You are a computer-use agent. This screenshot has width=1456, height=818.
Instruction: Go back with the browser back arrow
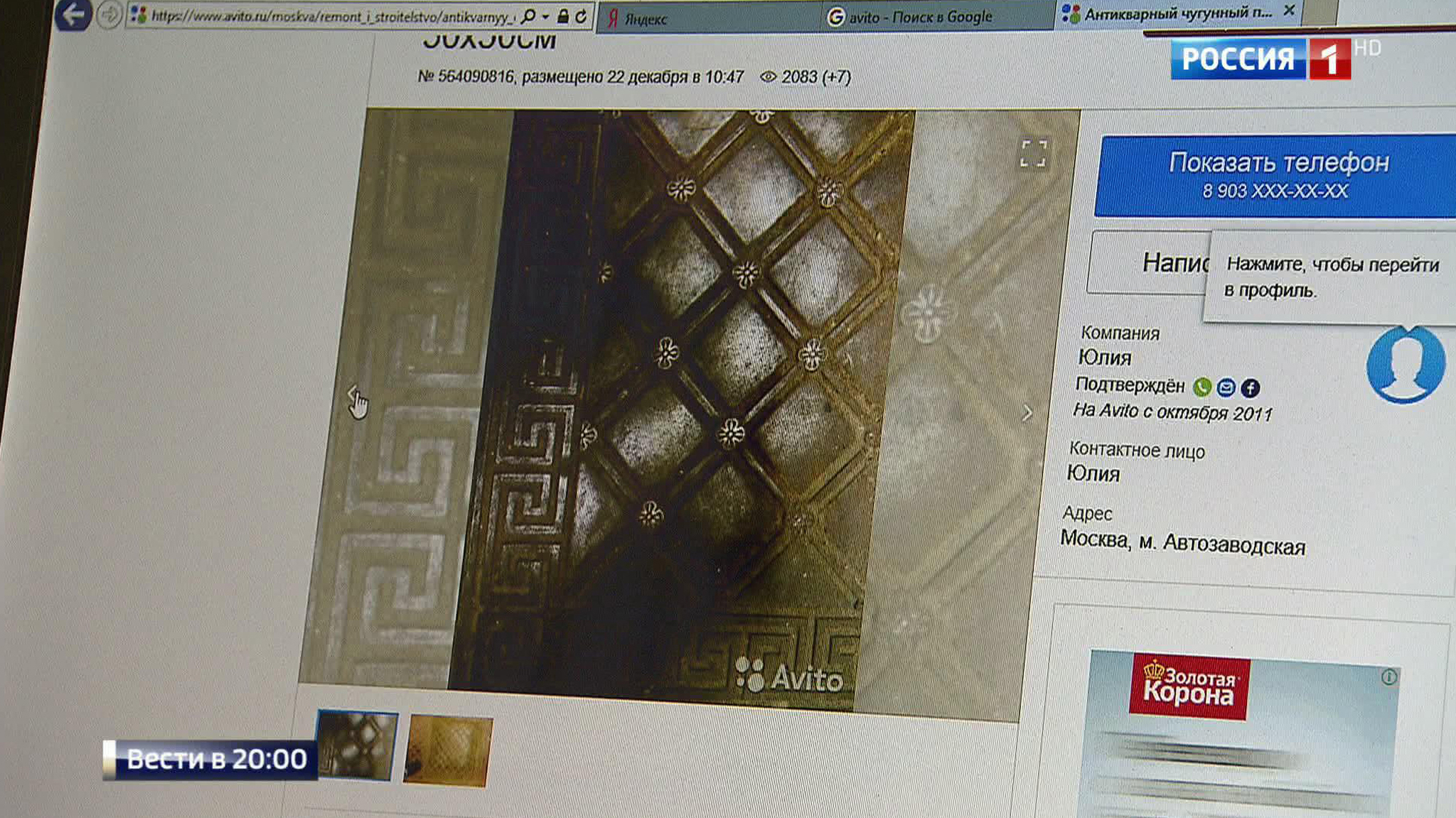[x=73, y=14]
